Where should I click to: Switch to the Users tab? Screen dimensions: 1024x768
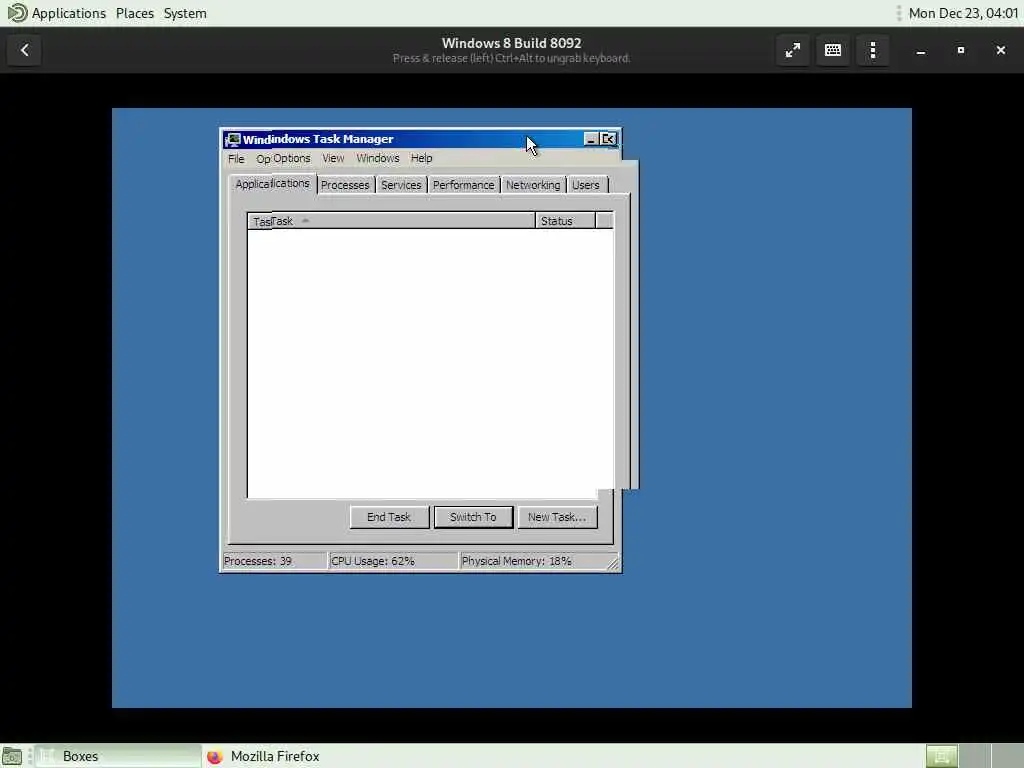click(586, 185)
